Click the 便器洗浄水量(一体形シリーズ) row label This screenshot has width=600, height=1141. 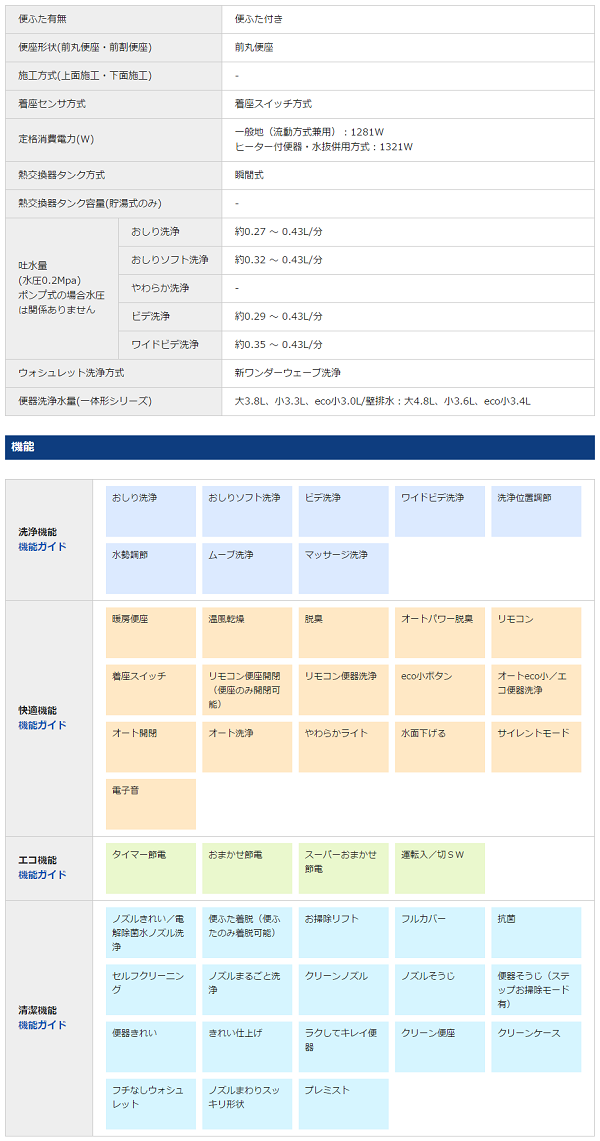click(113, 401)
